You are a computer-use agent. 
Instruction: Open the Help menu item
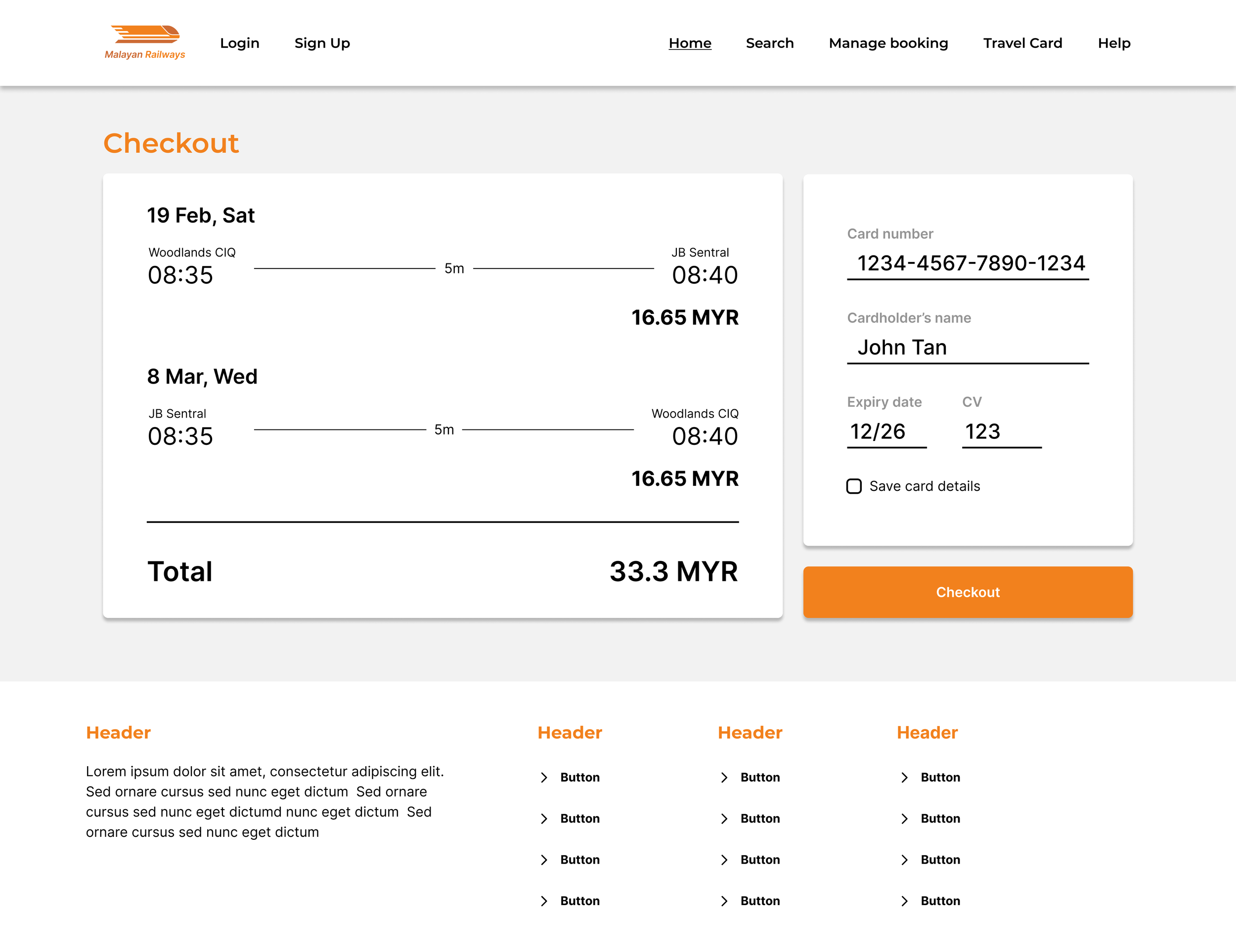point(1113,43)
